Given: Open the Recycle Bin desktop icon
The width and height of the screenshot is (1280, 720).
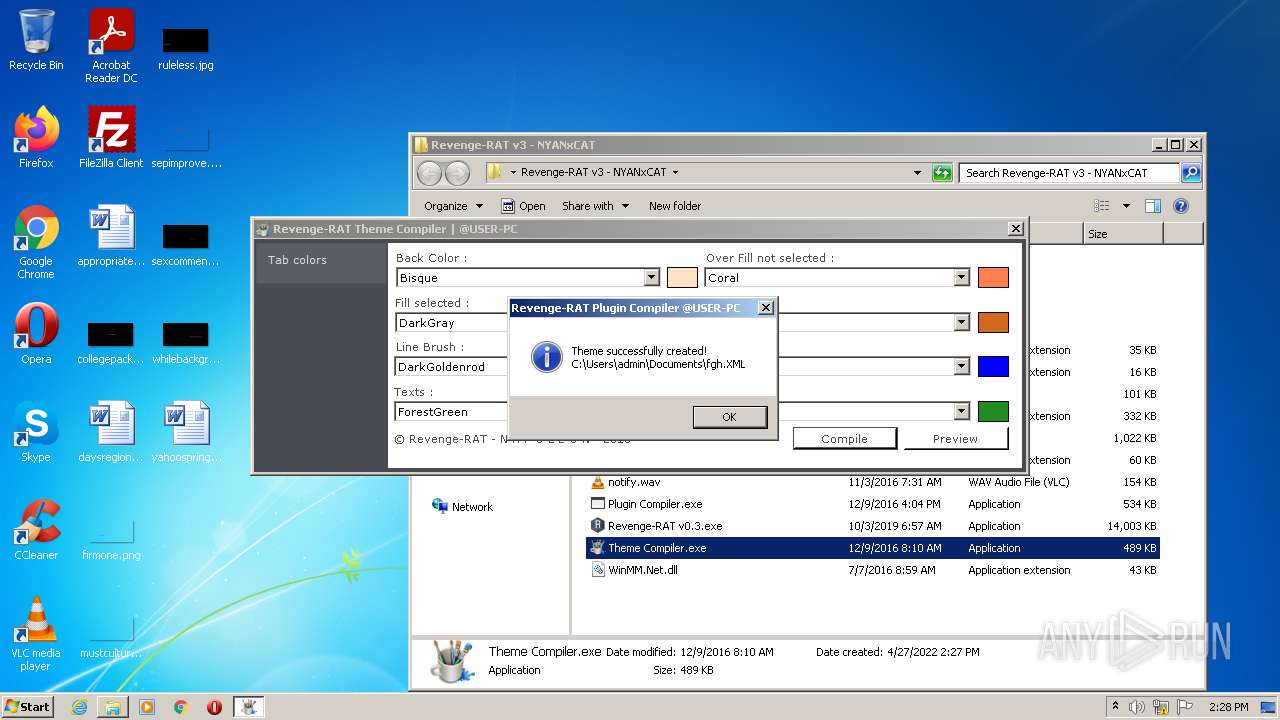Looking at the screenshot, I should [36, 40].
